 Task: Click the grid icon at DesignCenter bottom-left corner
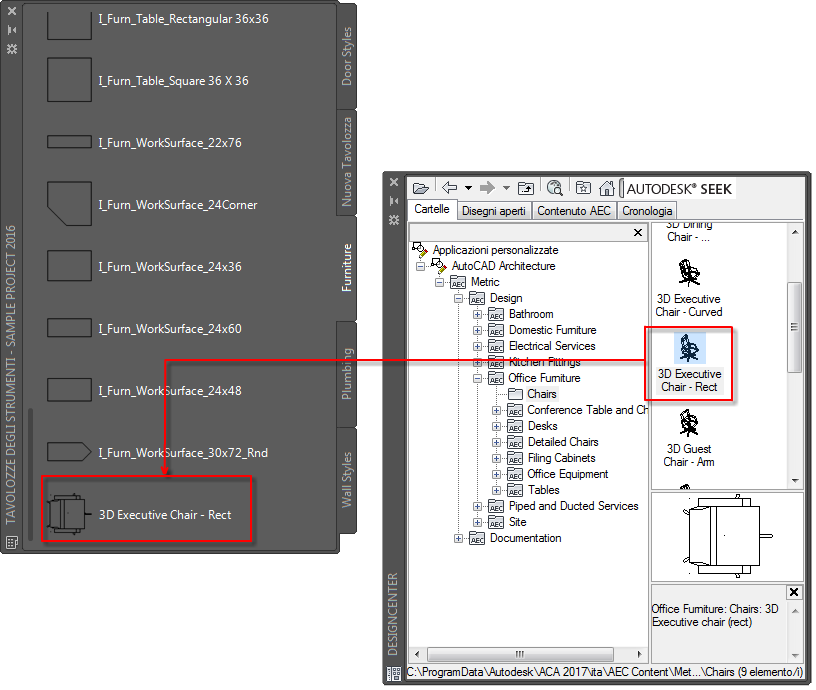point(394,674)
